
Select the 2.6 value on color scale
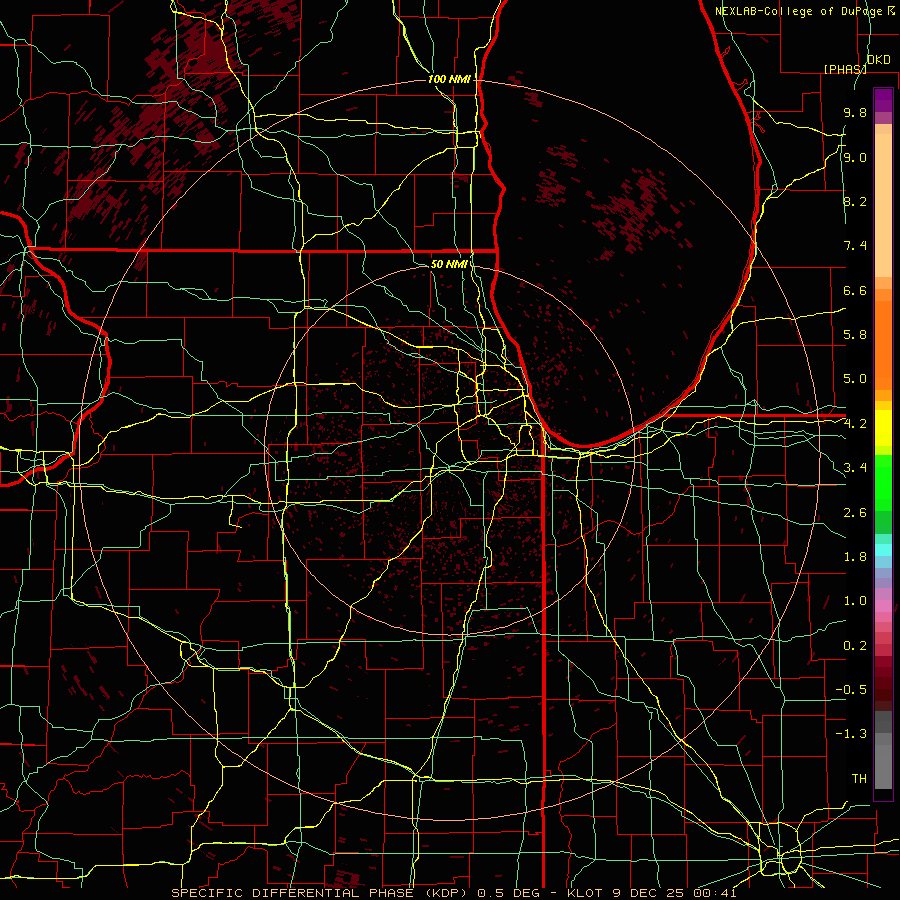855,513
